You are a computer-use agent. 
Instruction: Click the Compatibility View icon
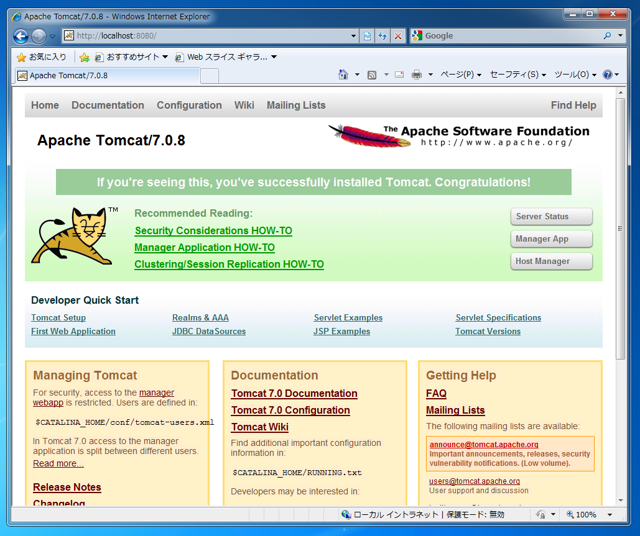[x=367, y=36]
